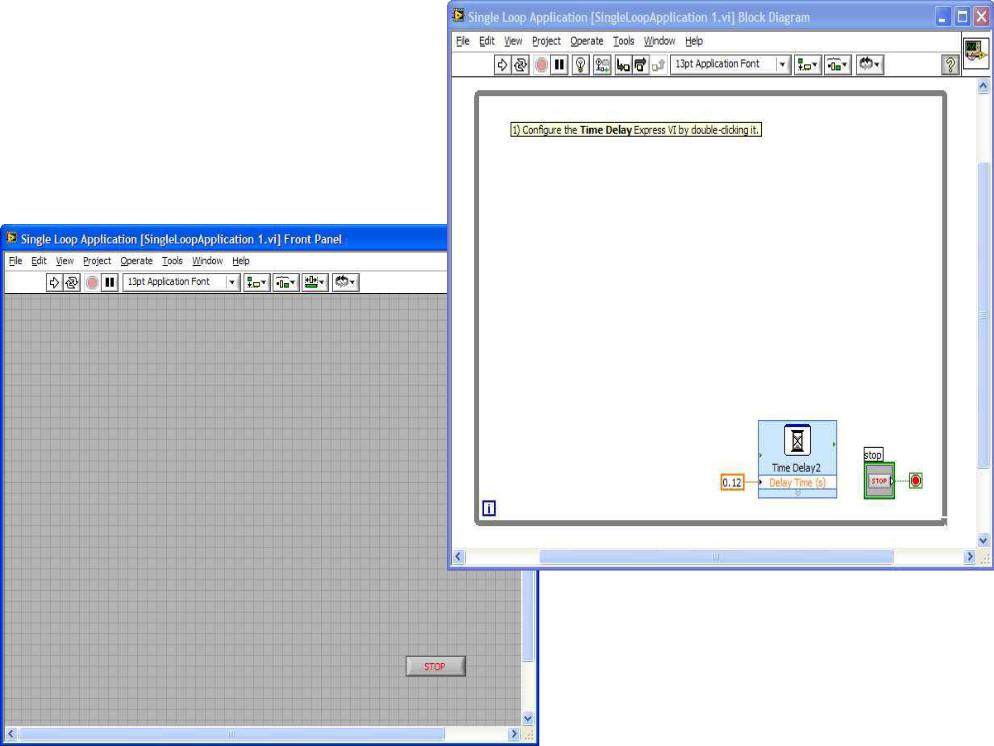Open Project menu in Block Diagram

pyautogui.click(x=546, y=41)
